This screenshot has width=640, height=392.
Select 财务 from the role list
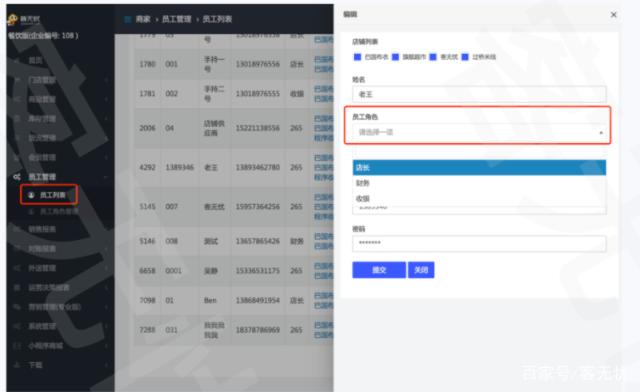point(479,183)
